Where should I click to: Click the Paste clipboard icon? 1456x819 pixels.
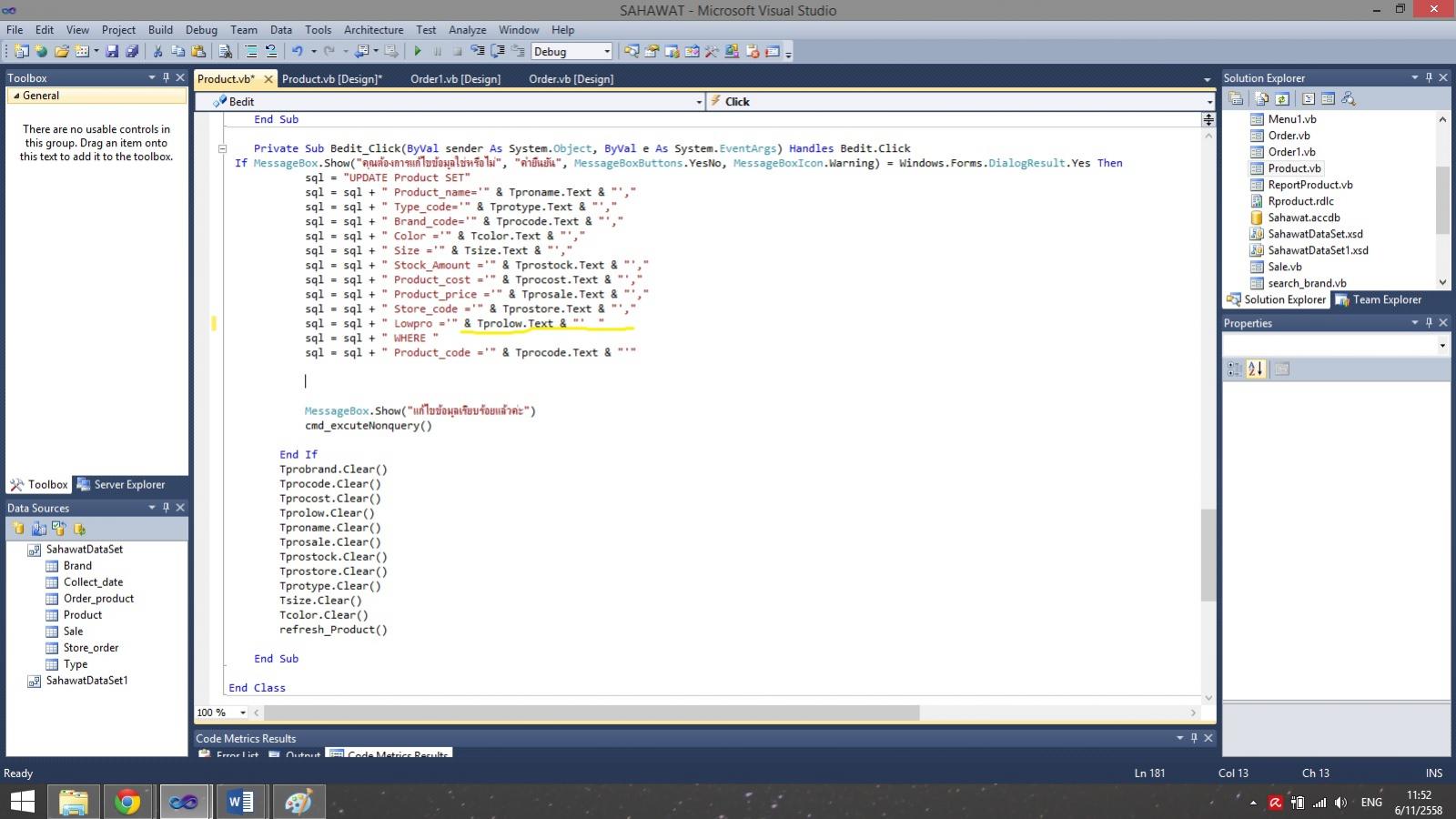198,51
